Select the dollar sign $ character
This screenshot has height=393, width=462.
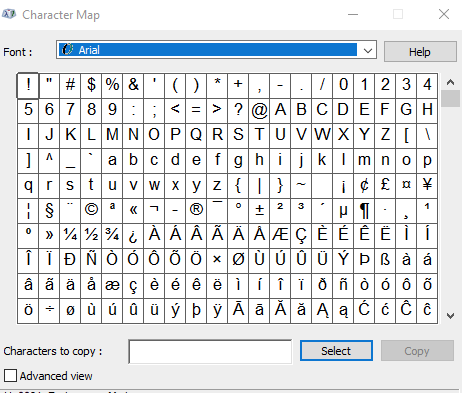point(91,86)
